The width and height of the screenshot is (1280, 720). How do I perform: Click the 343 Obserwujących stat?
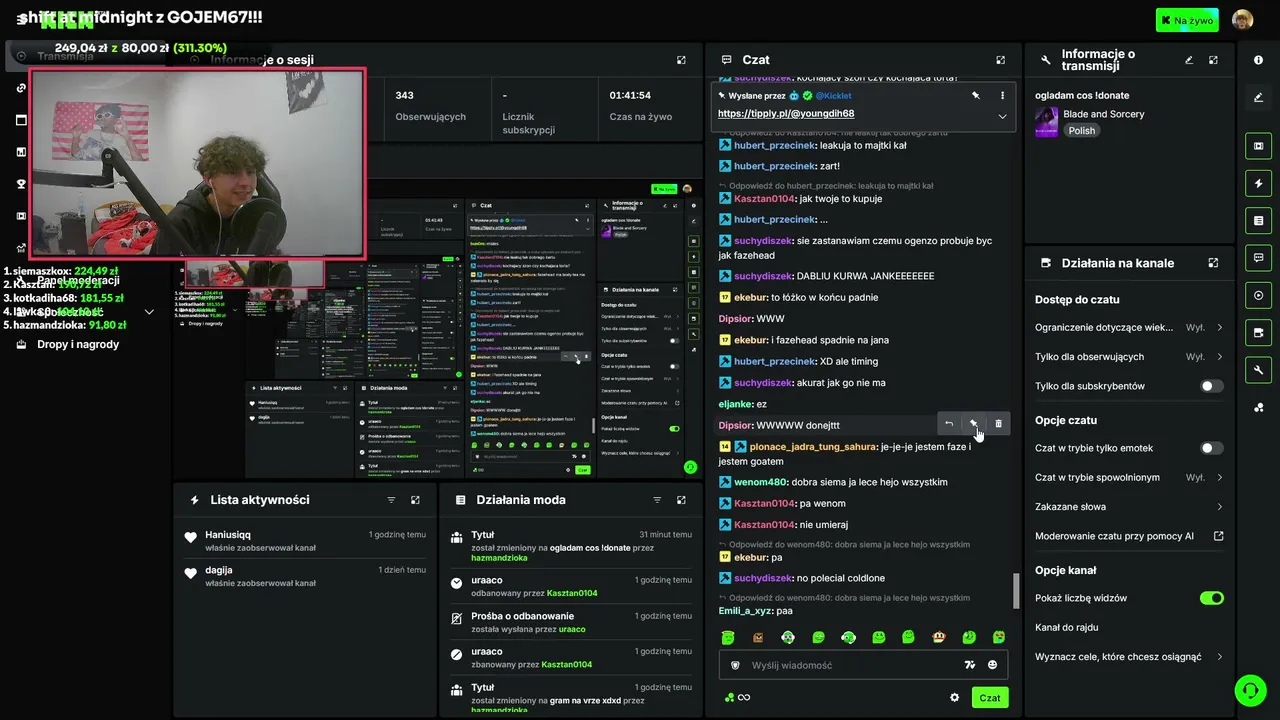(430, 106)
